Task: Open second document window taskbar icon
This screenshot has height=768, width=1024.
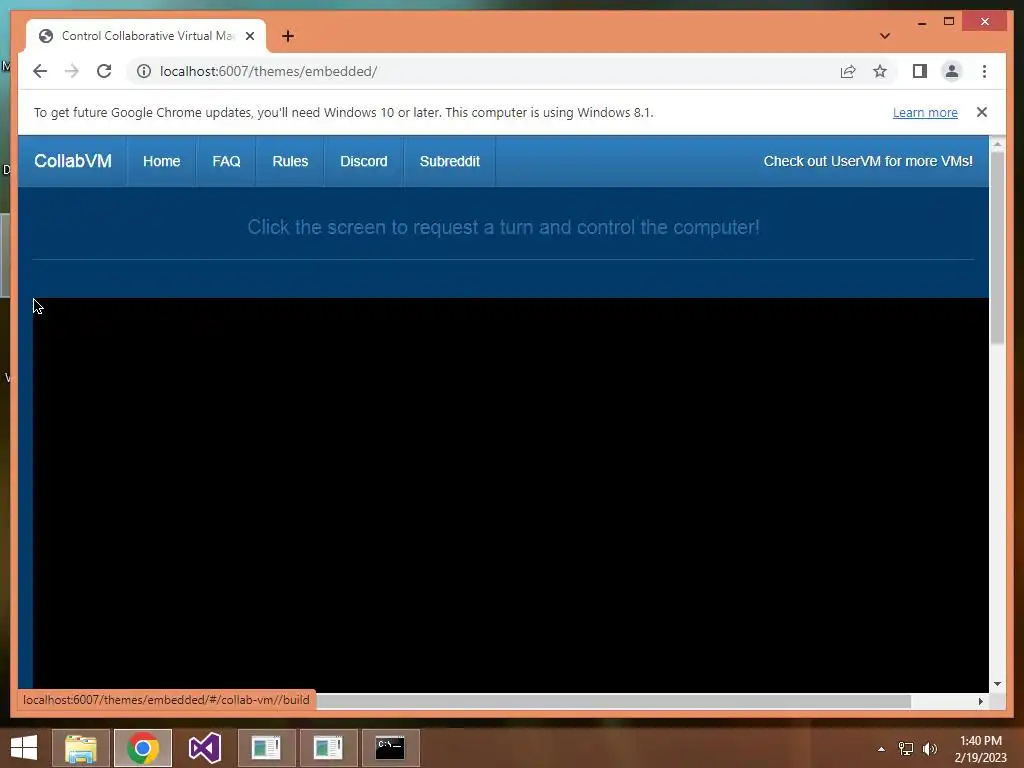Action: (328, 748)
